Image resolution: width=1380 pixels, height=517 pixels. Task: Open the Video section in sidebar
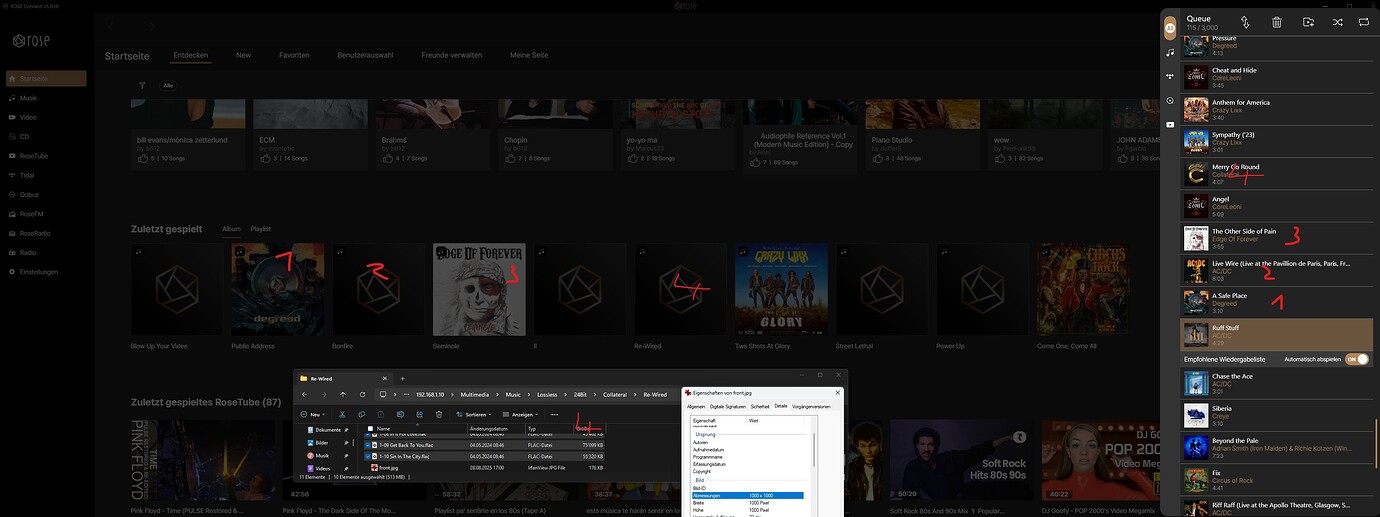pos(28,117)
